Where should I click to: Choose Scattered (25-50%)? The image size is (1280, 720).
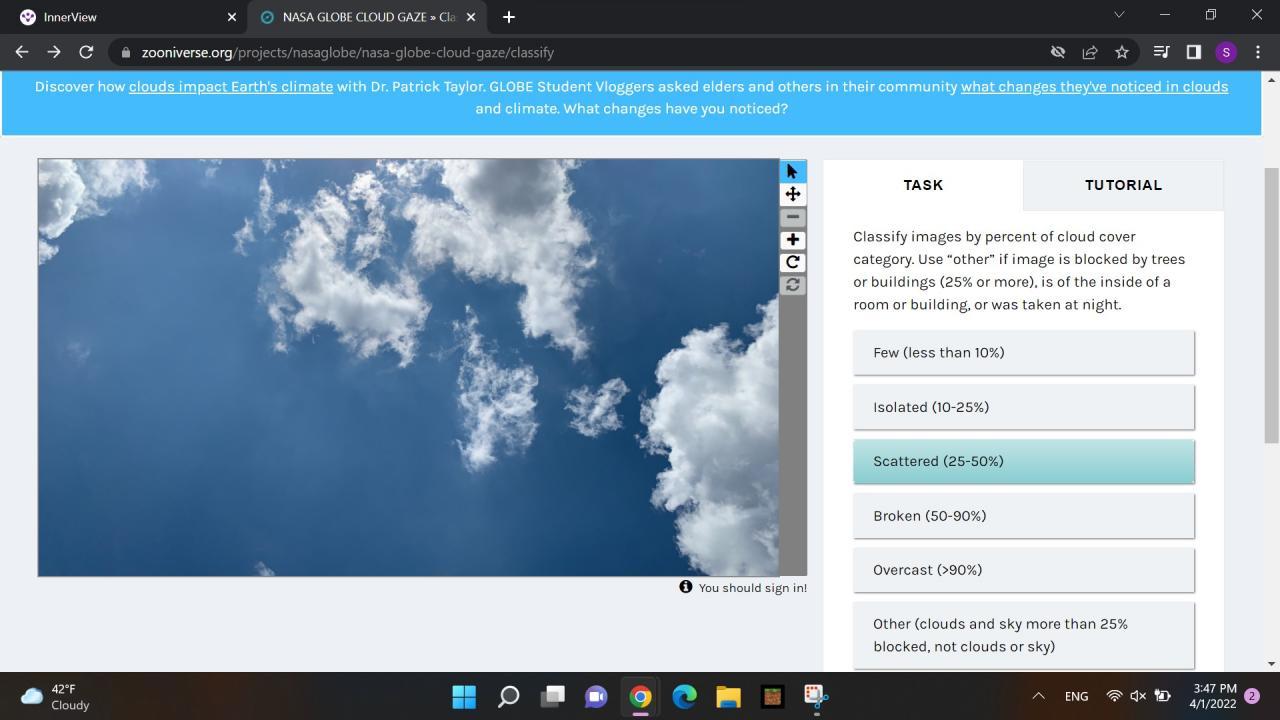1023,461
